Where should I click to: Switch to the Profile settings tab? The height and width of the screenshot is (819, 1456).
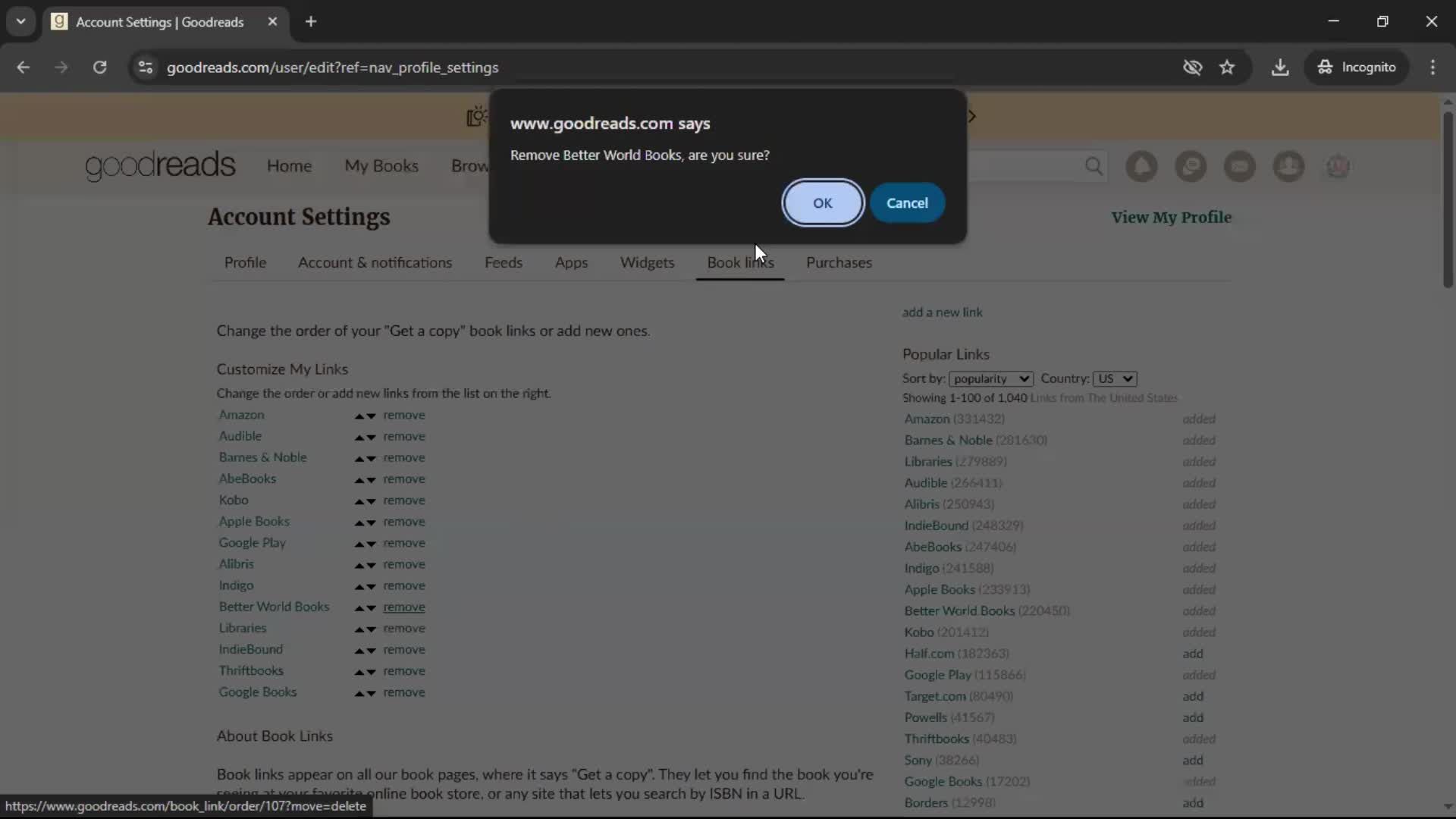tap(245, 262)
